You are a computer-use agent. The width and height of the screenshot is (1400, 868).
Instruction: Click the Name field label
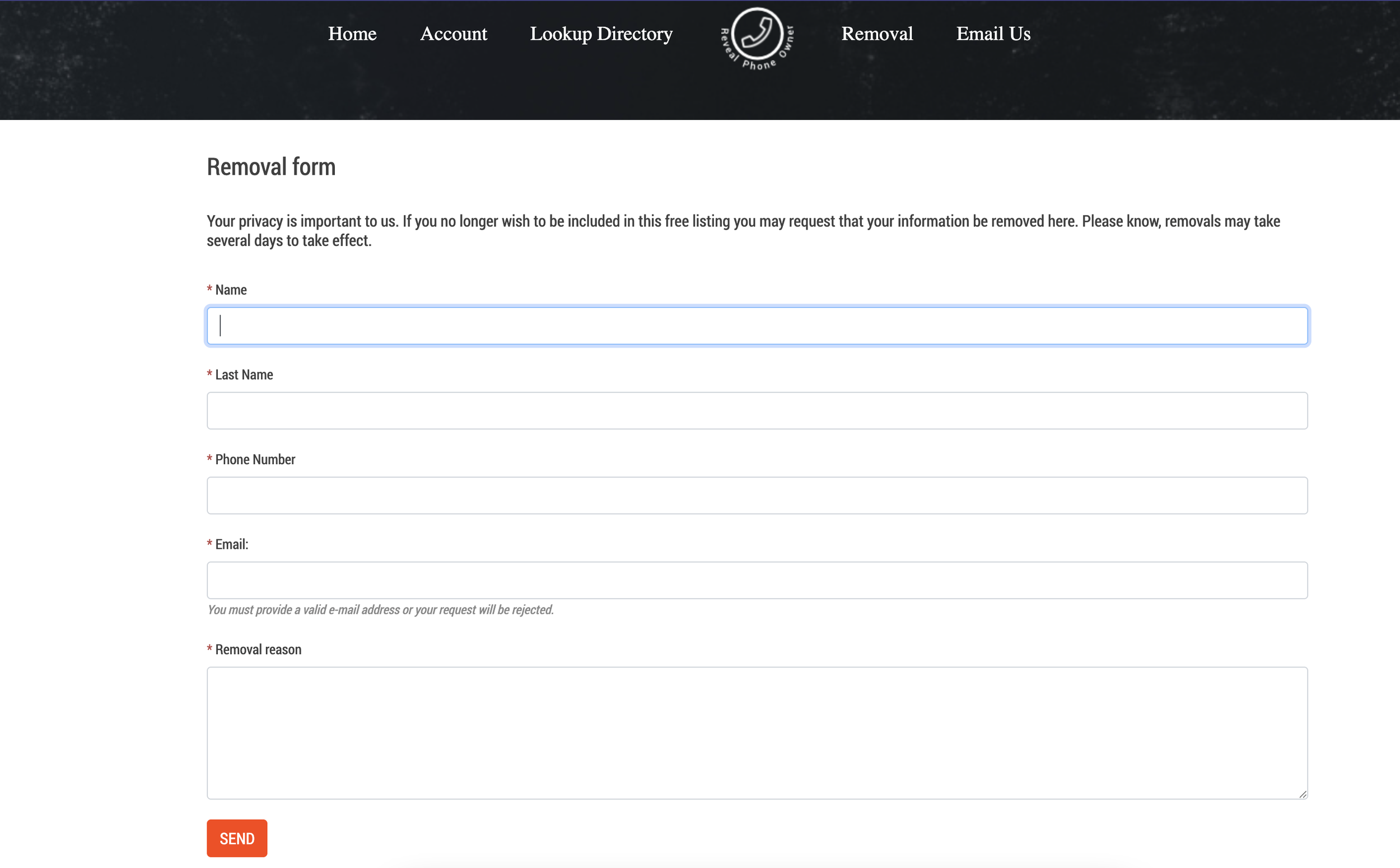pos(231,290)
